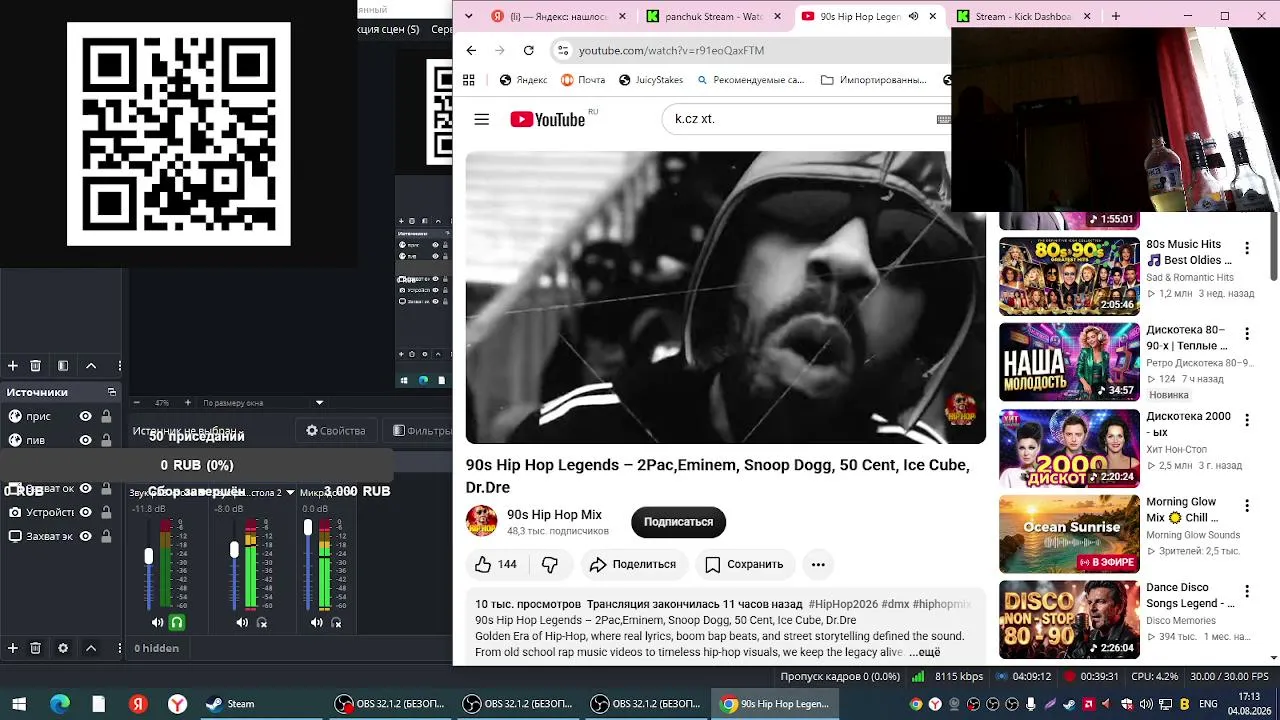Image resolution: width=1280 pixels, height=720 pixels.
Task: Open options for 80s Music Hits video
Action: click(x=1247, y=248)
